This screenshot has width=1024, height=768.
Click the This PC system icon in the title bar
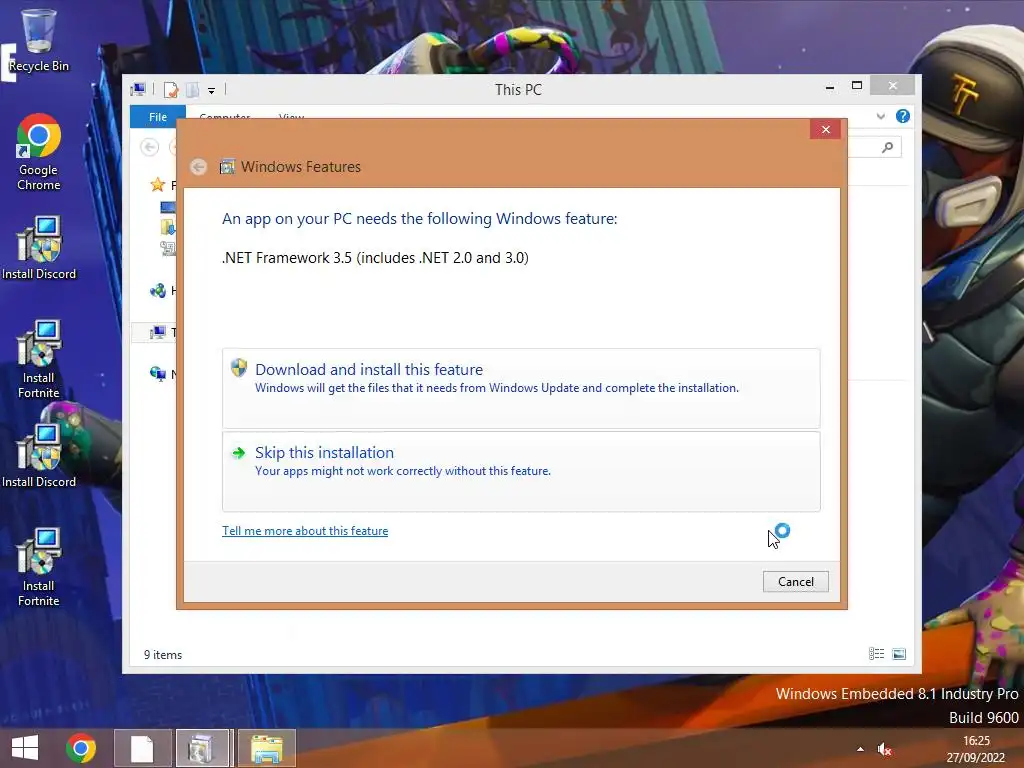pos(138,89)
